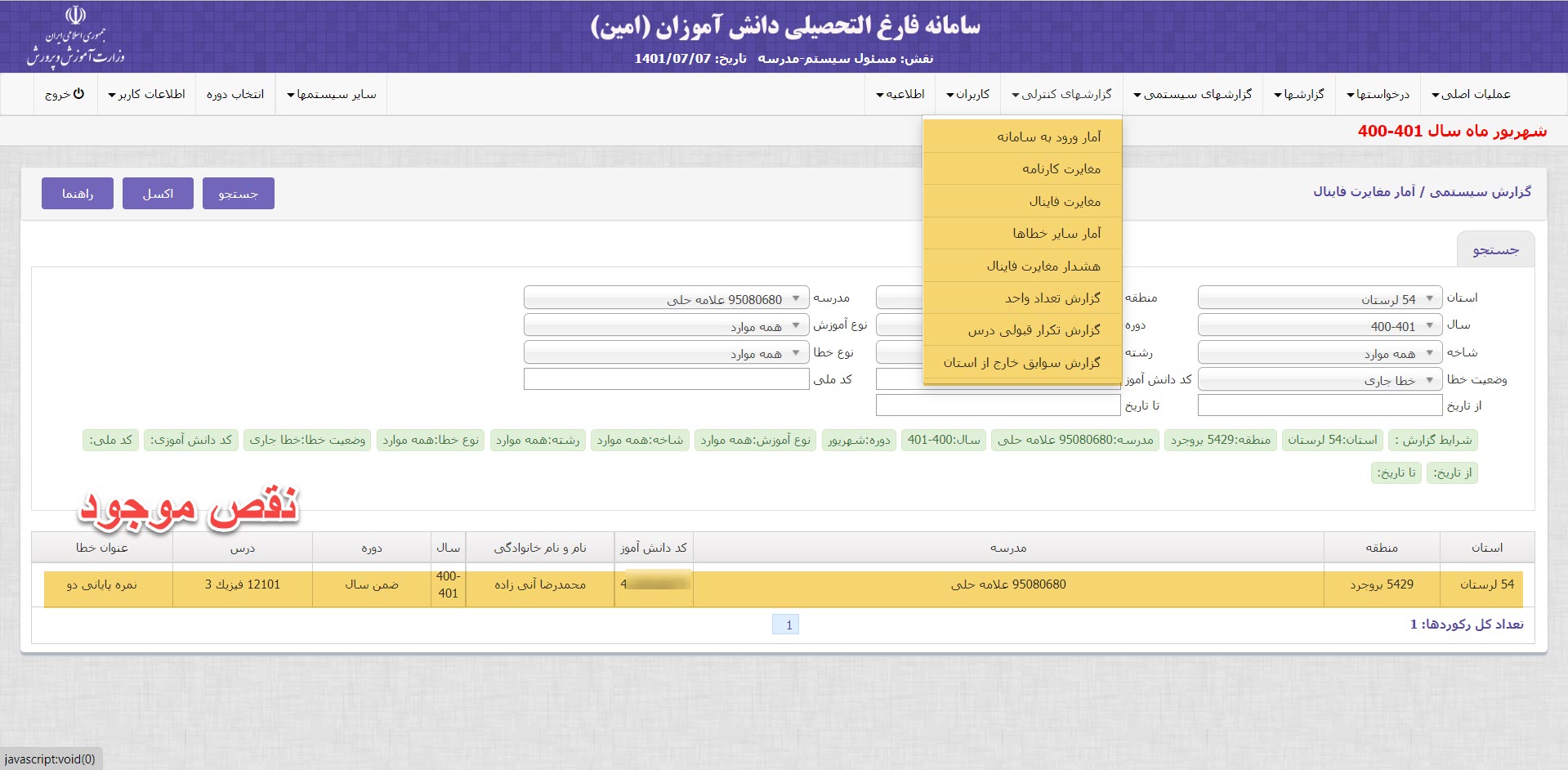Screen dimensions: 1568x770
Task: Click the exit (خروج) power icon
Action: [78, 94]
